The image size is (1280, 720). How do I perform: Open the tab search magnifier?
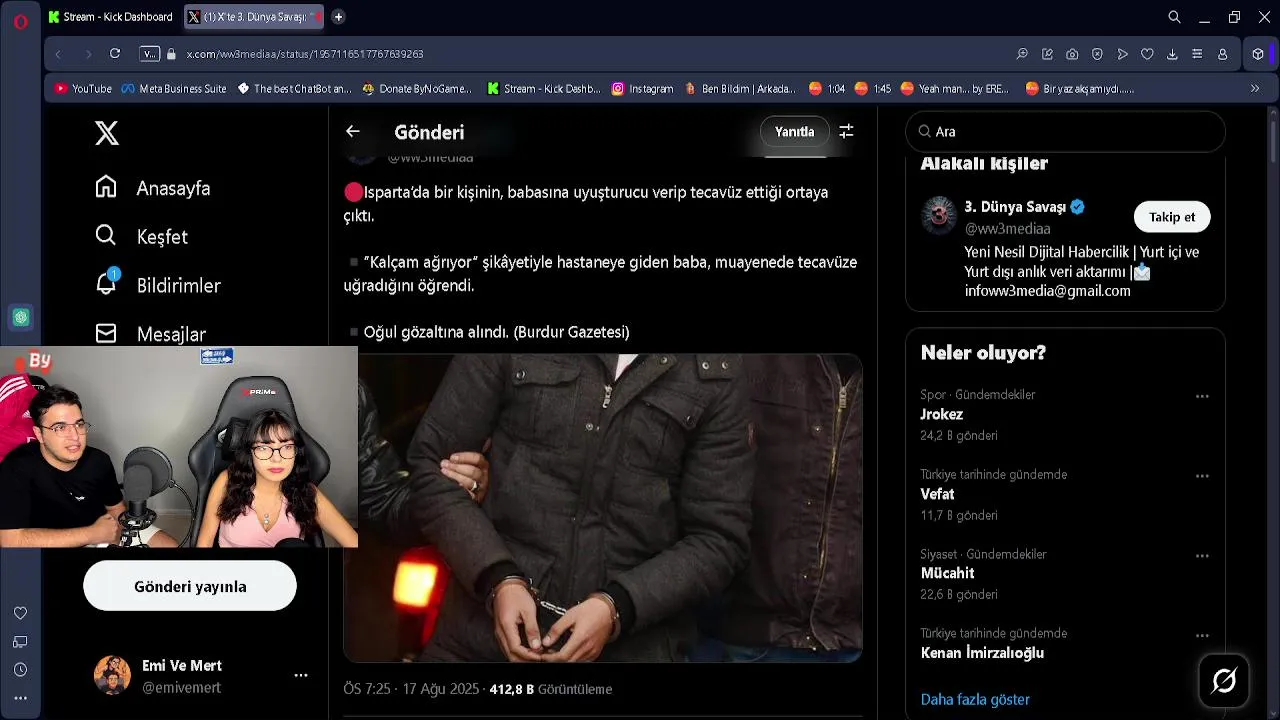1174,17
